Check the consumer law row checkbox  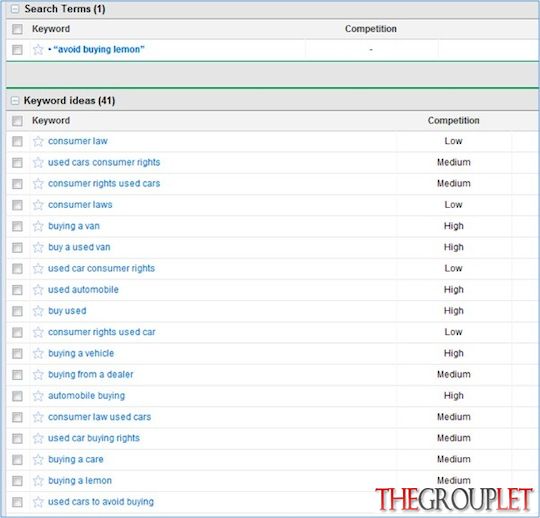(x=17, y=142)
